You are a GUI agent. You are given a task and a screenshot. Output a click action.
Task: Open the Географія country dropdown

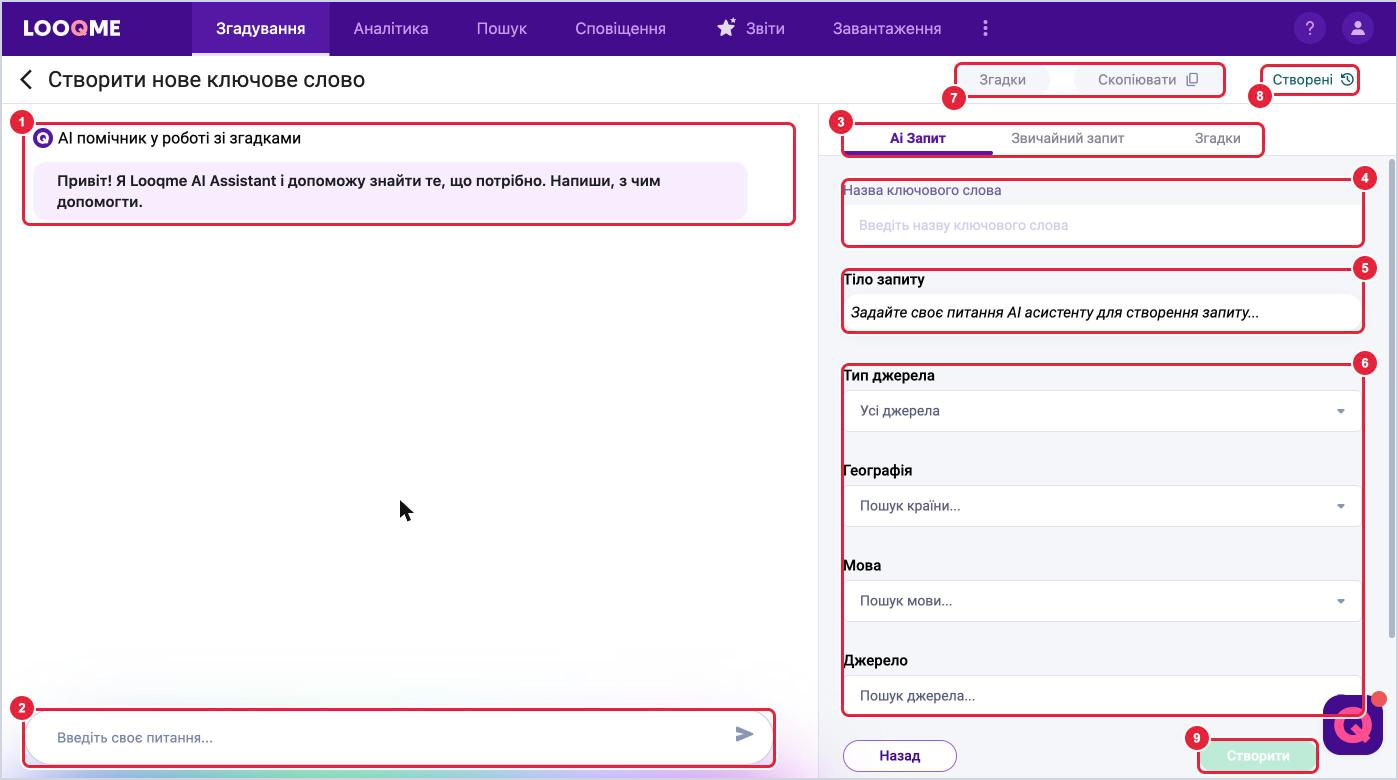point(1102,506)
